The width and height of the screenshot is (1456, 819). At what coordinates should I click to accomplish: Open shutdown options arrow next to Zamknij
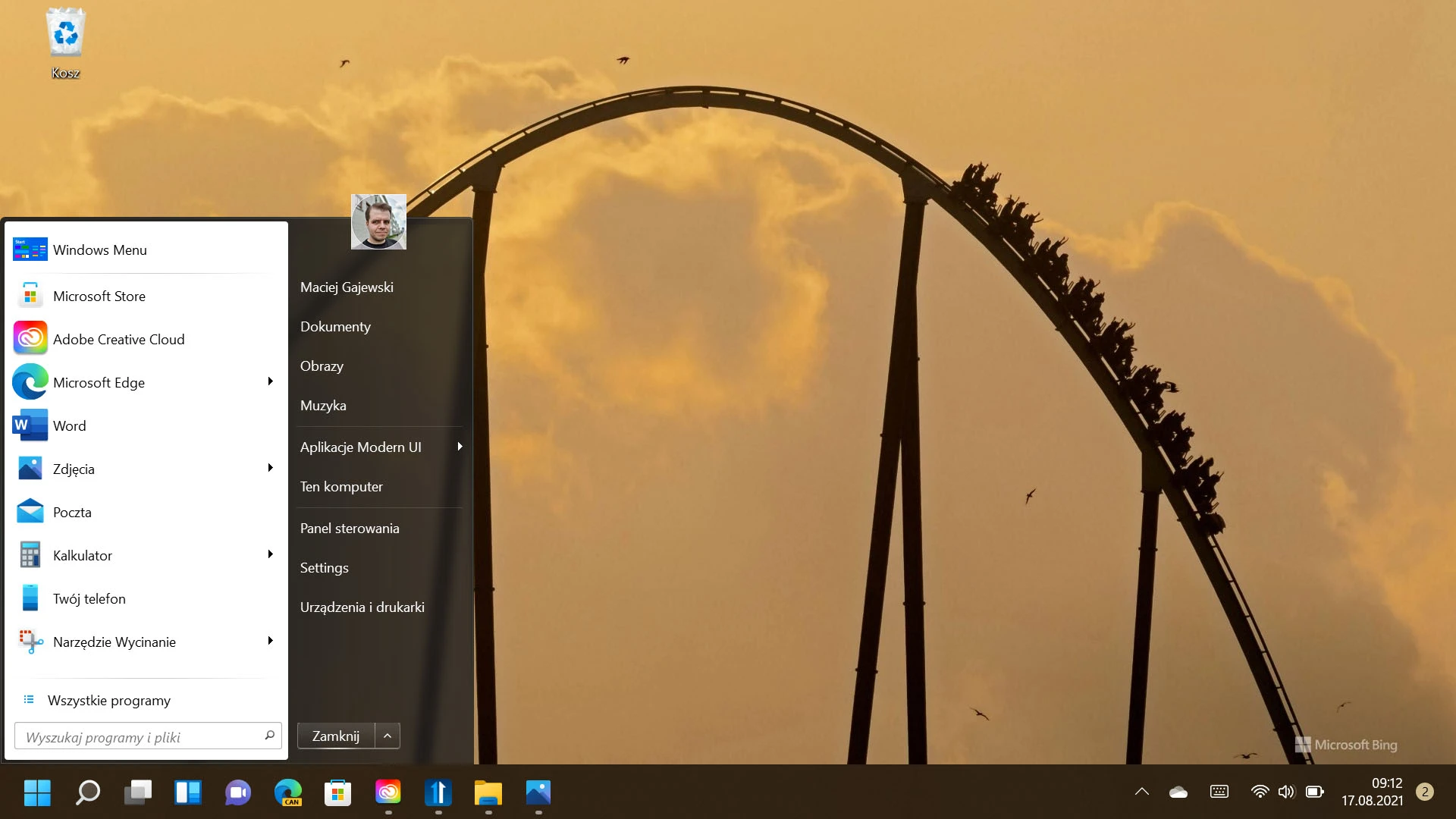(x=388, y=736)
